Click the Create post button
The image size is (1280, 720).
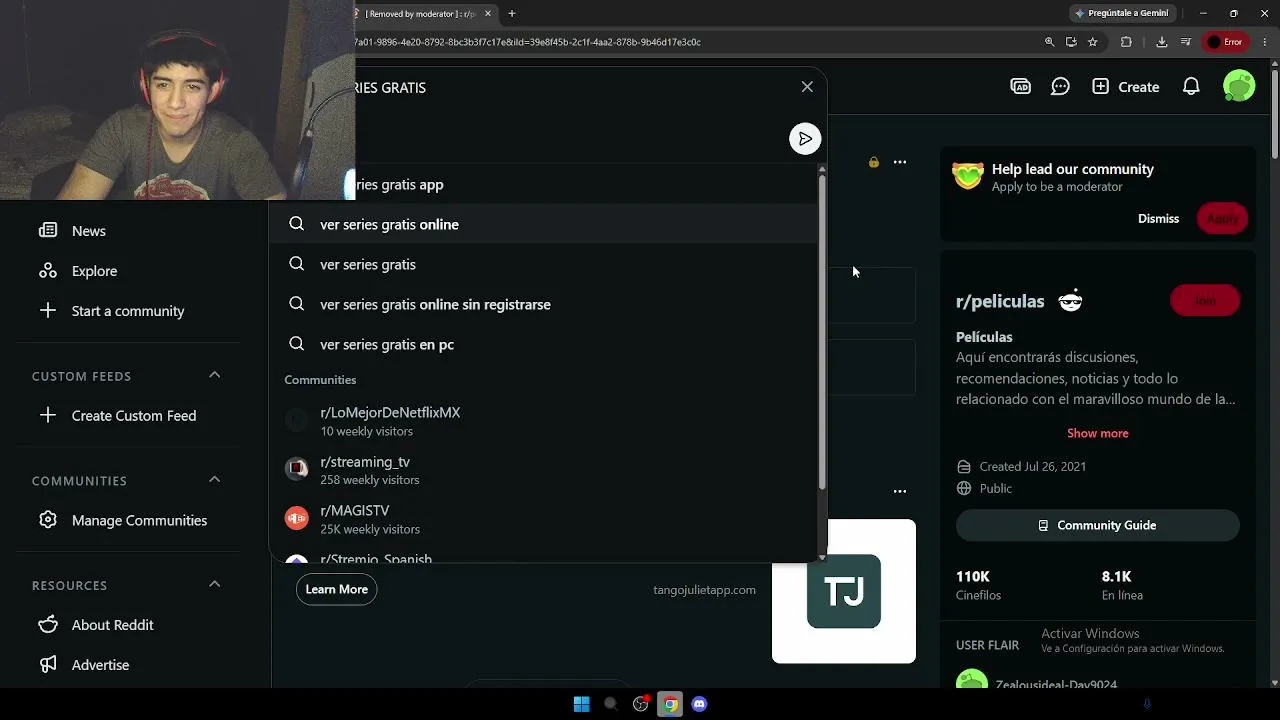coord(1126,87)
